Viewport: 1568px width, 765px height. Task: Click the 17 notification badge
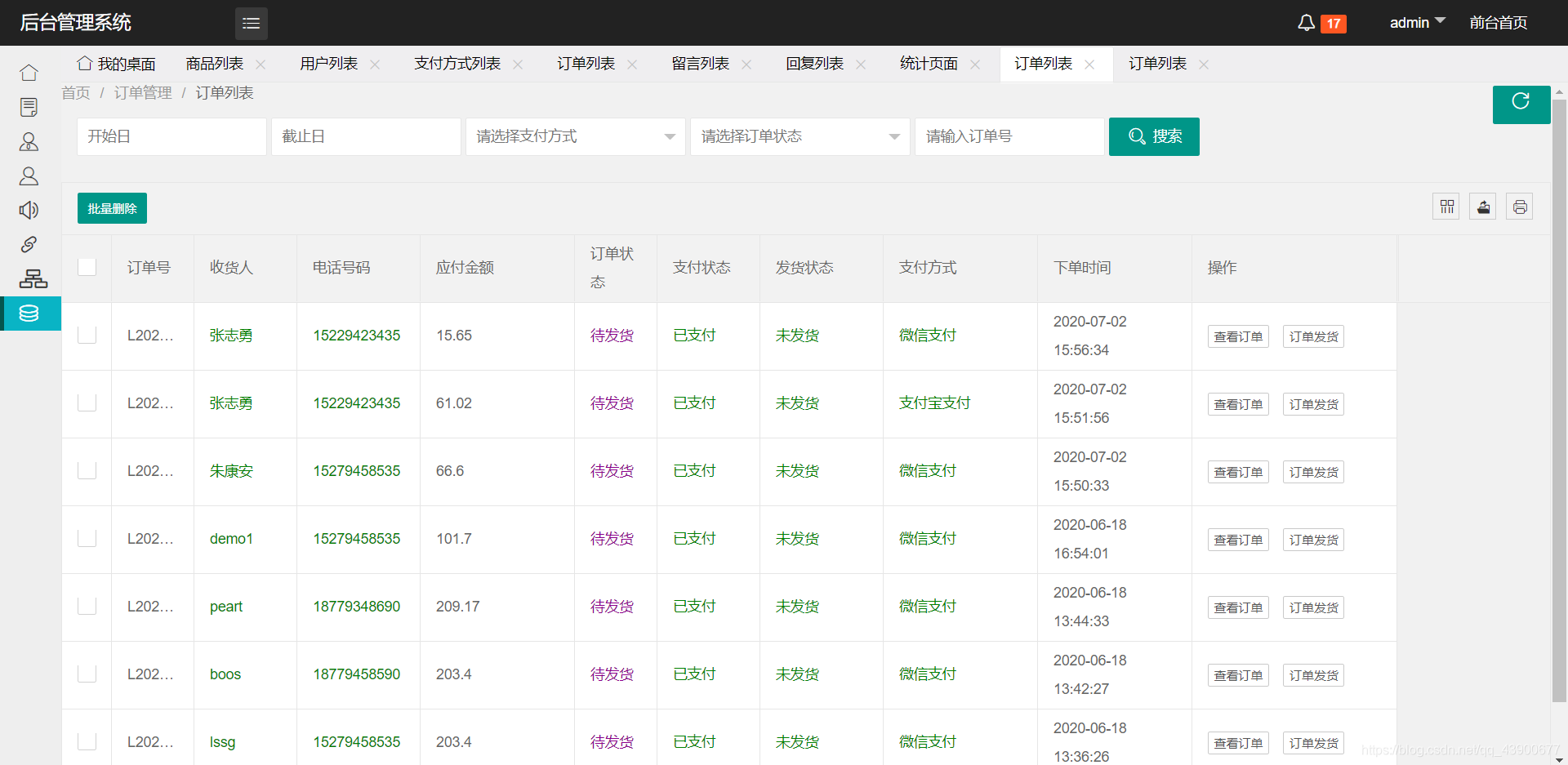tap(1334, 24)
